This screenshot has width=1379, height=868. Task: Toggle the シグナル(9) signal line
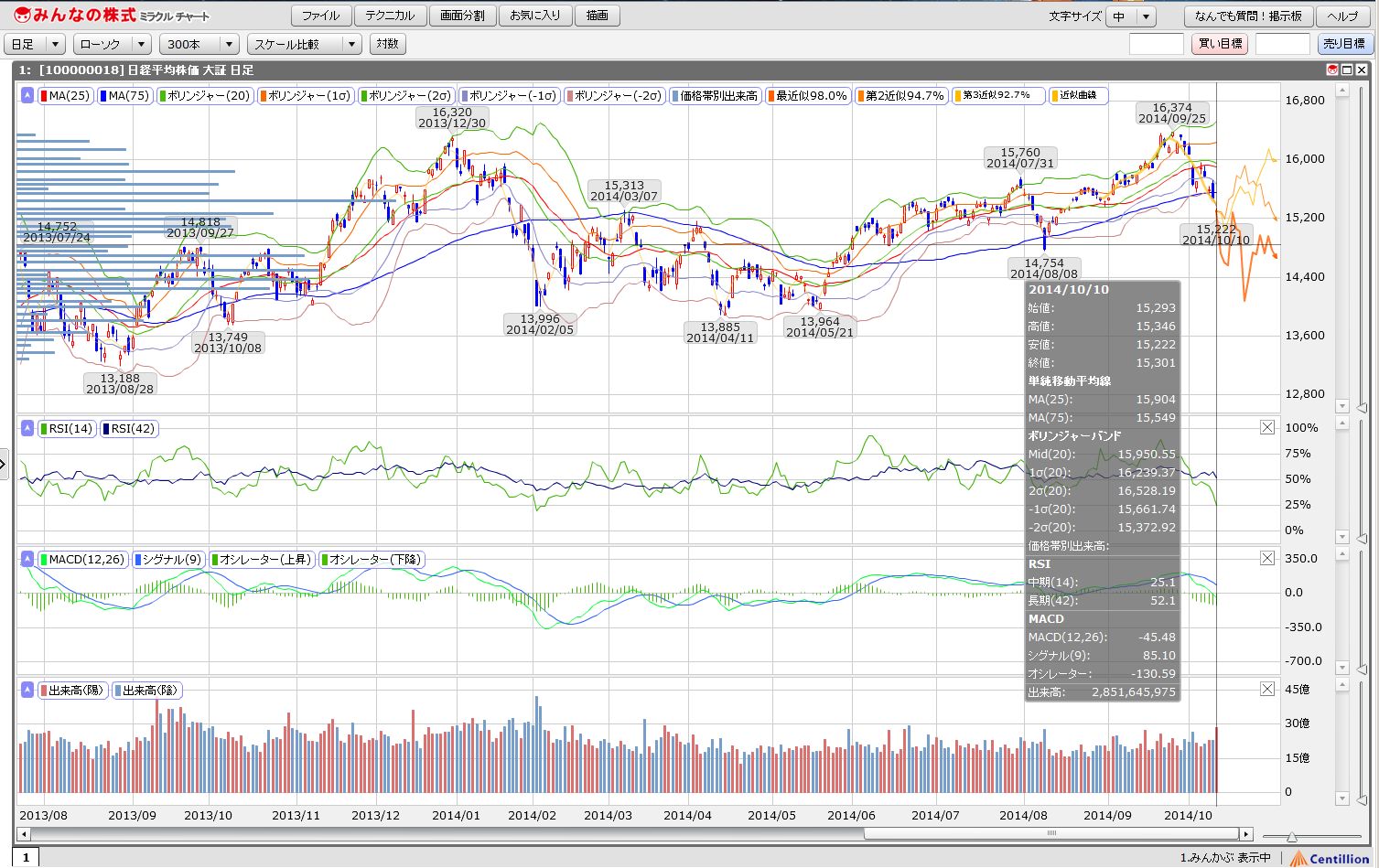tap(168, 560)
